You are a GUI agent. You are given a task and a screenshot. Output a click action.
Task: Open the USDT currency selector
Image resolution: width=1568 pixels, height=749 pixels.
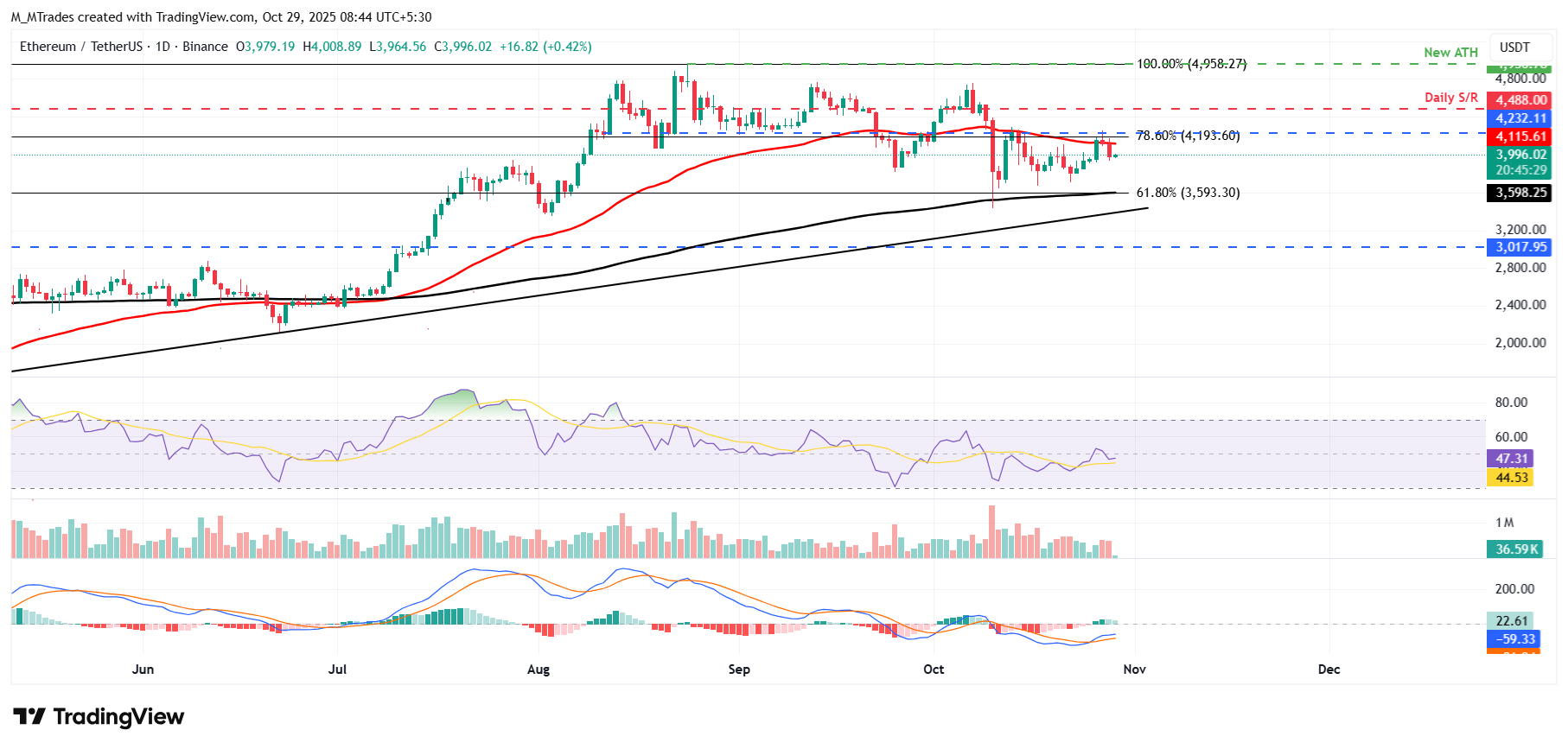click(x=1514, y=48)
